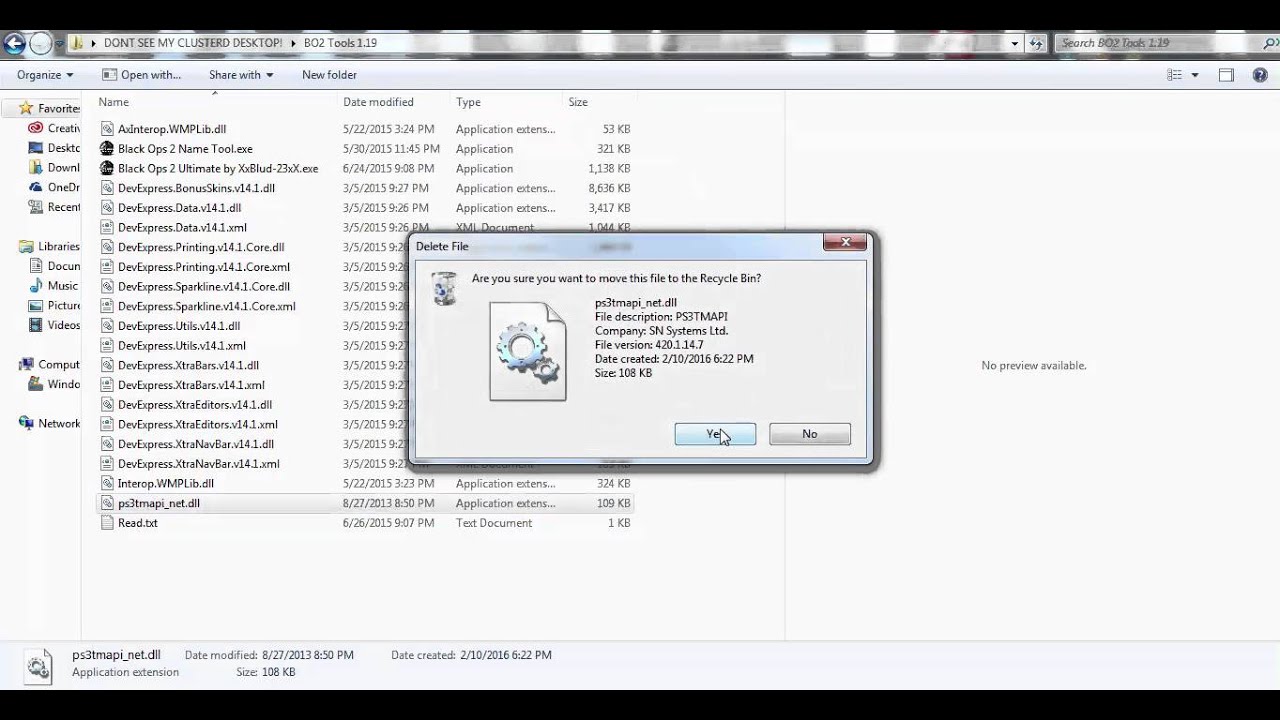Select the Windows drive in sidebar

tap(56, 384)
